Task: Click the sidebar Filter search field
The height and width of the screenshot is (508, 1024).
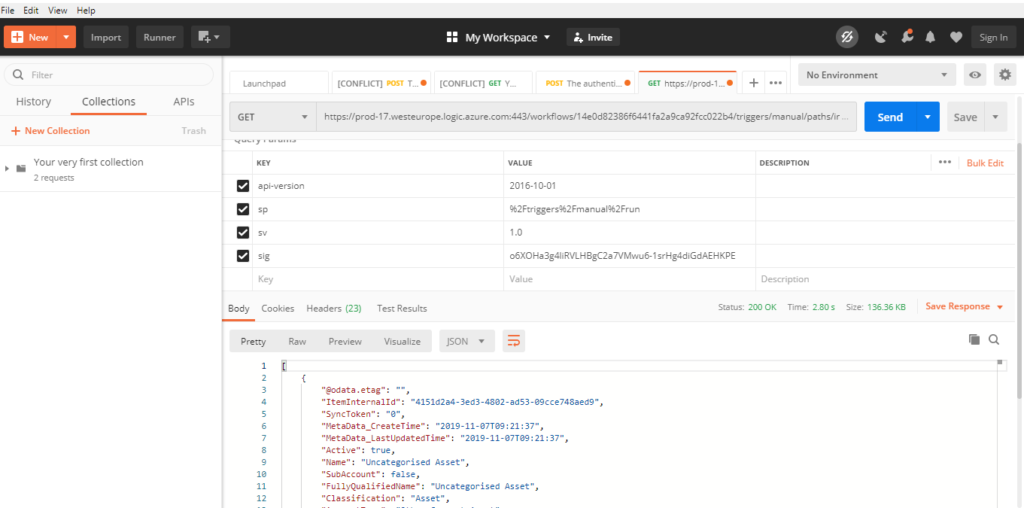Action: (108, 75)
